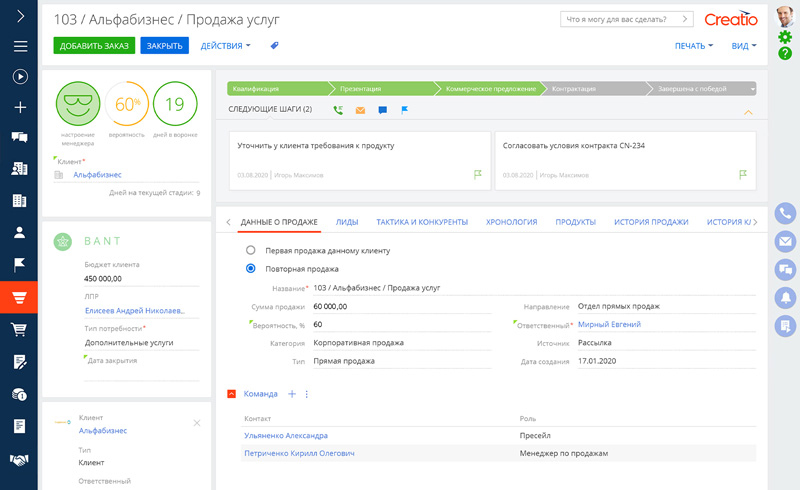800x490 pixels.
Task: Open the phone call panel on right
Action: tap(785, 213)
